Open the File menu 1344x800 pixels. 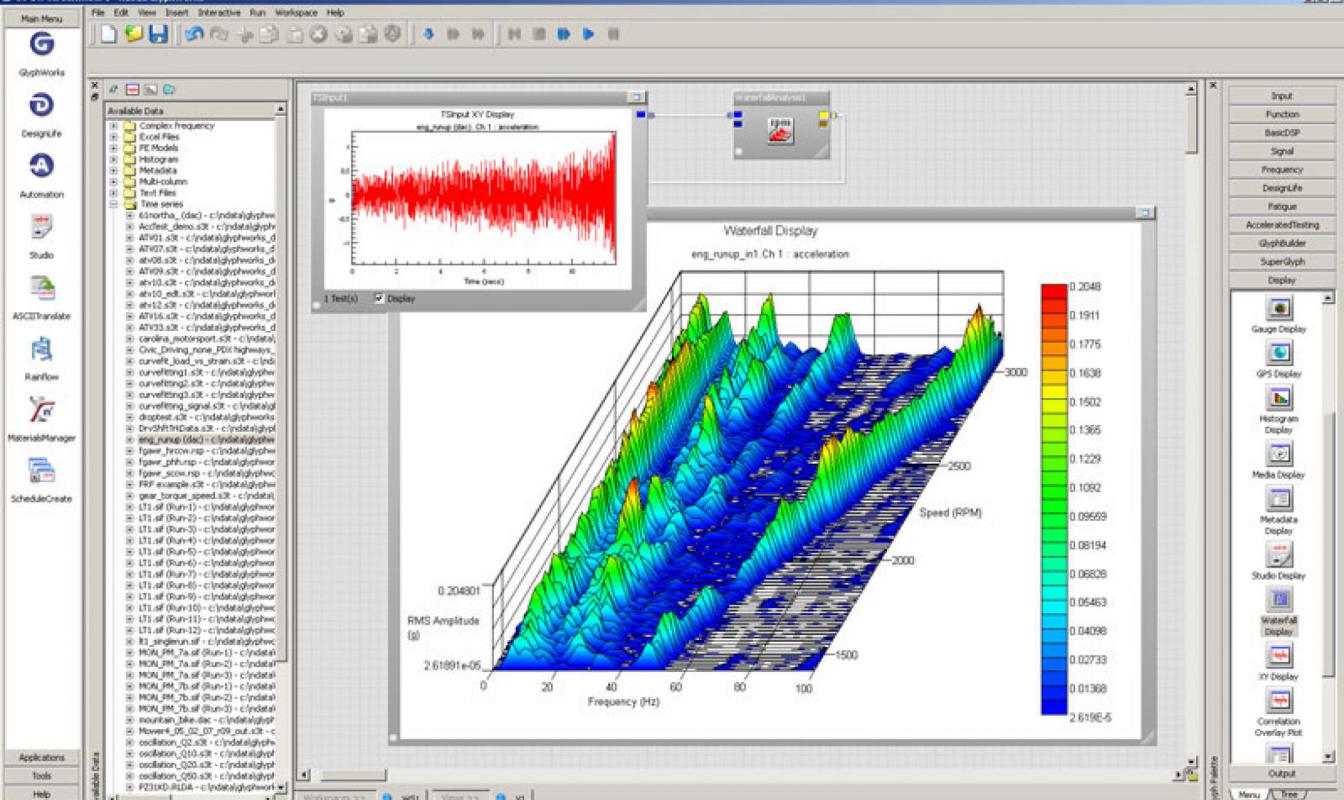pos(96,13)
